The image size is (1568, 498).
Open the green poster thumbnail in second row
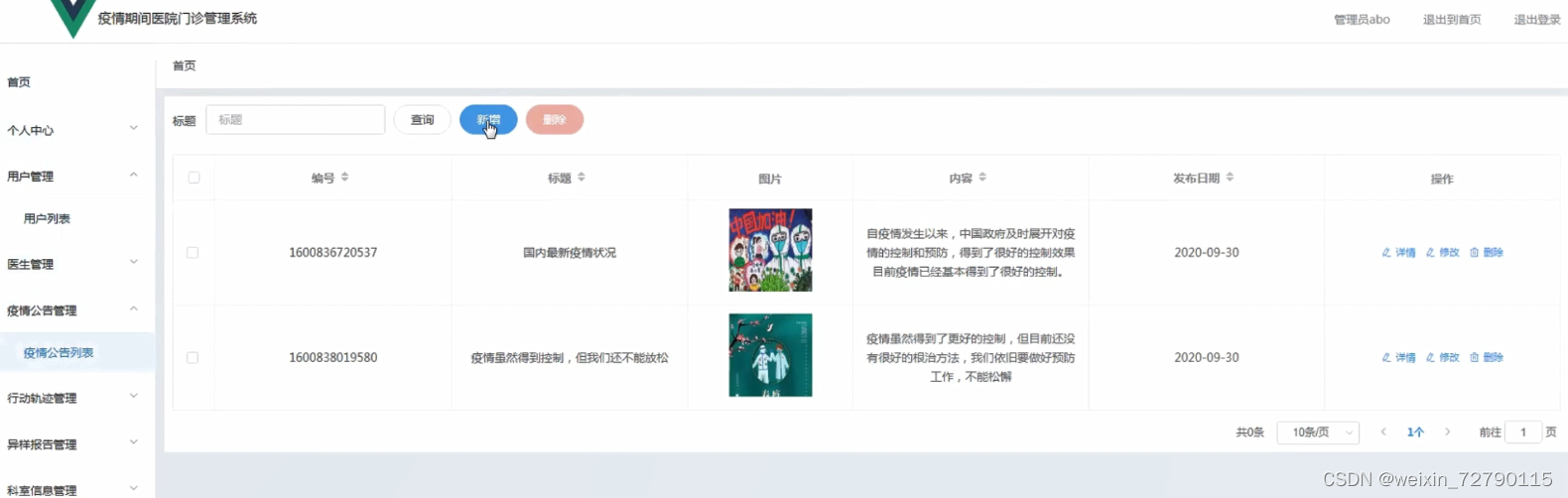click(x=770, y=355)
